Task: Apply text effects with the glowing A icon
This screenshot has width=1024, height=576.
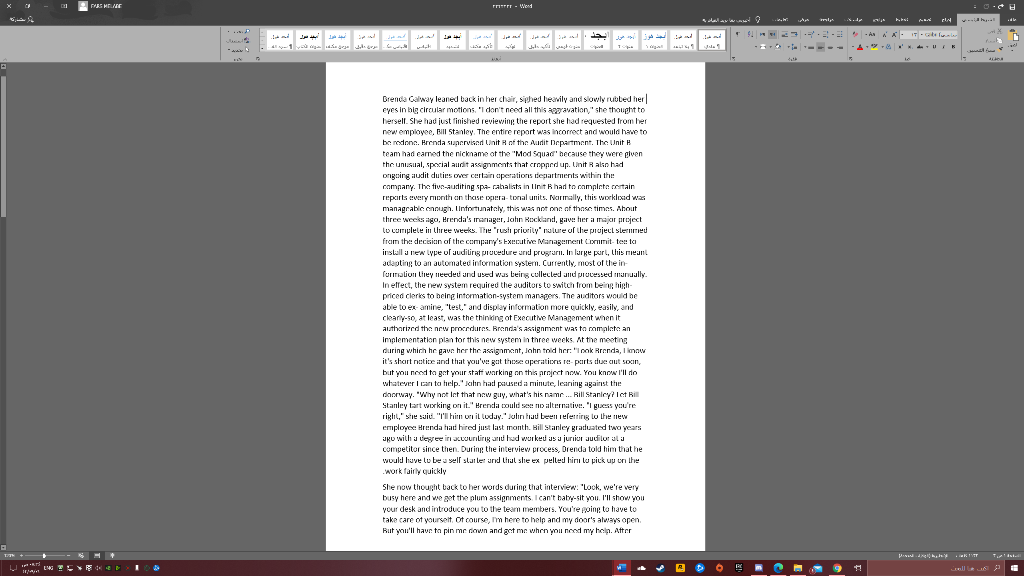Action: 888,47
